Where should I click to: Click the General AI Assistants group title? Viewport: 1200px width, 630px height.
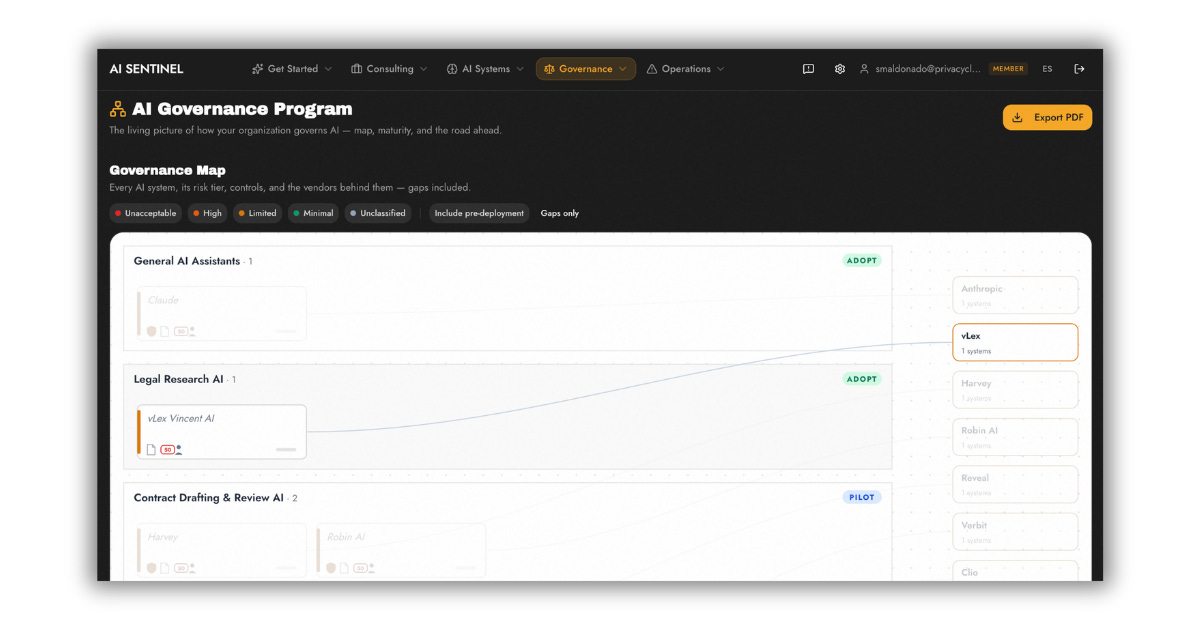click(x=187, y=261)
